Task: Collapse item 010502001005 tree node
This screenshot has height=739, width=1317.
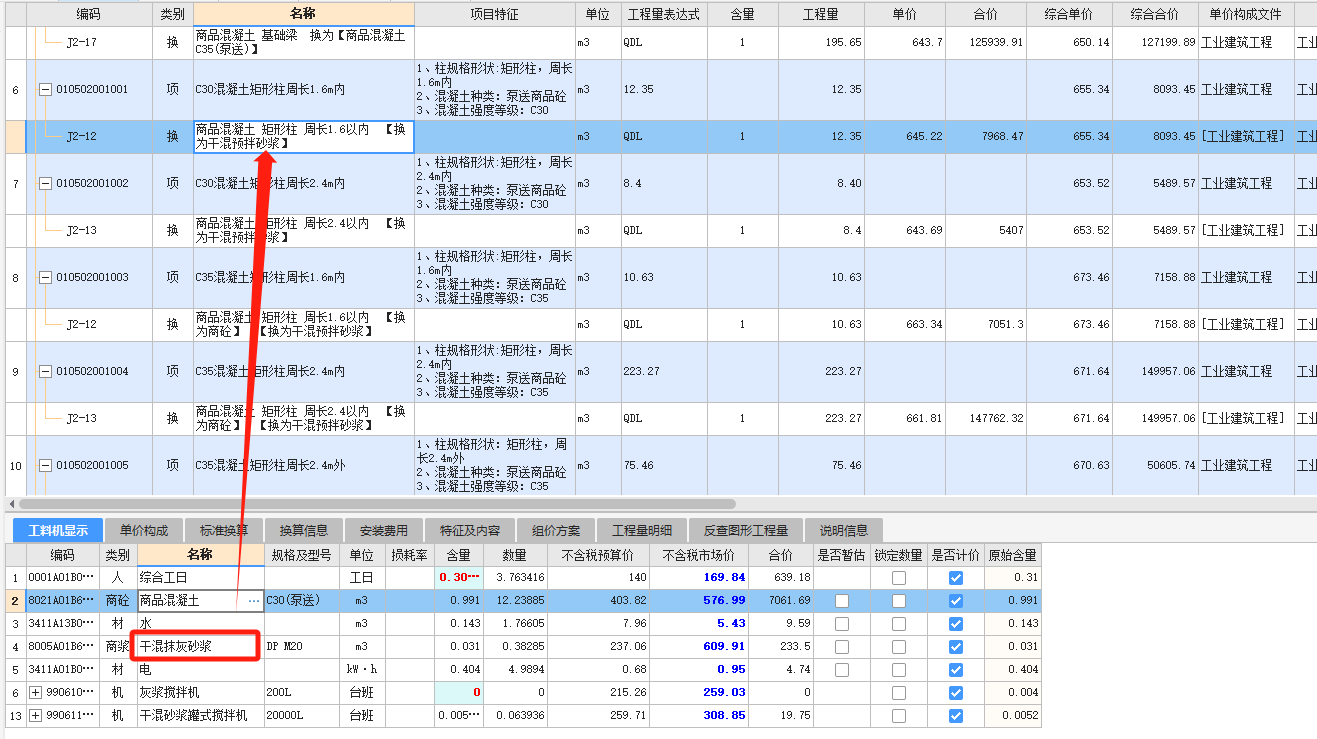Action: tap(45, 465)
